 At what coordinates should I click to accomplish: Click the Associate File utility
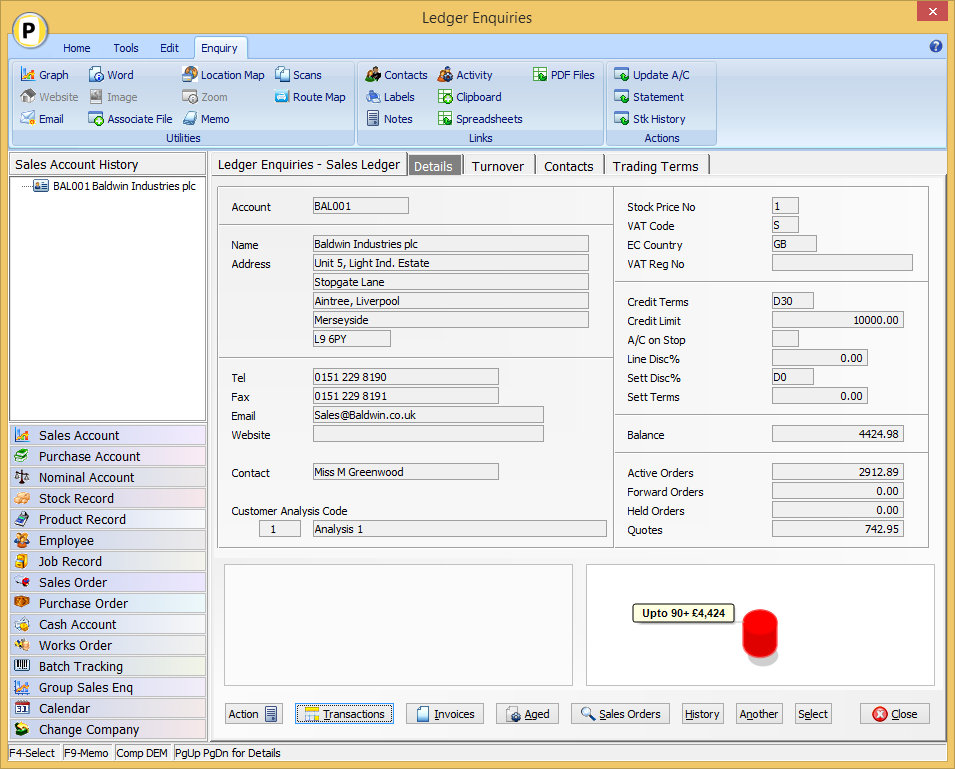[x=130, y=119]
